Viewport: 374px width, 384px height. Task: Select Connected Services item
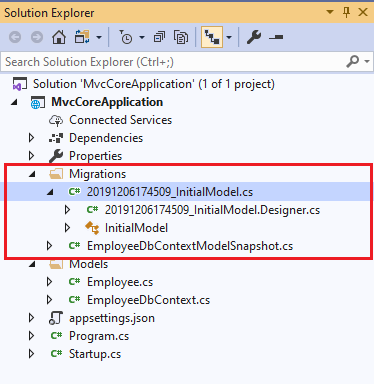[120, 120]
